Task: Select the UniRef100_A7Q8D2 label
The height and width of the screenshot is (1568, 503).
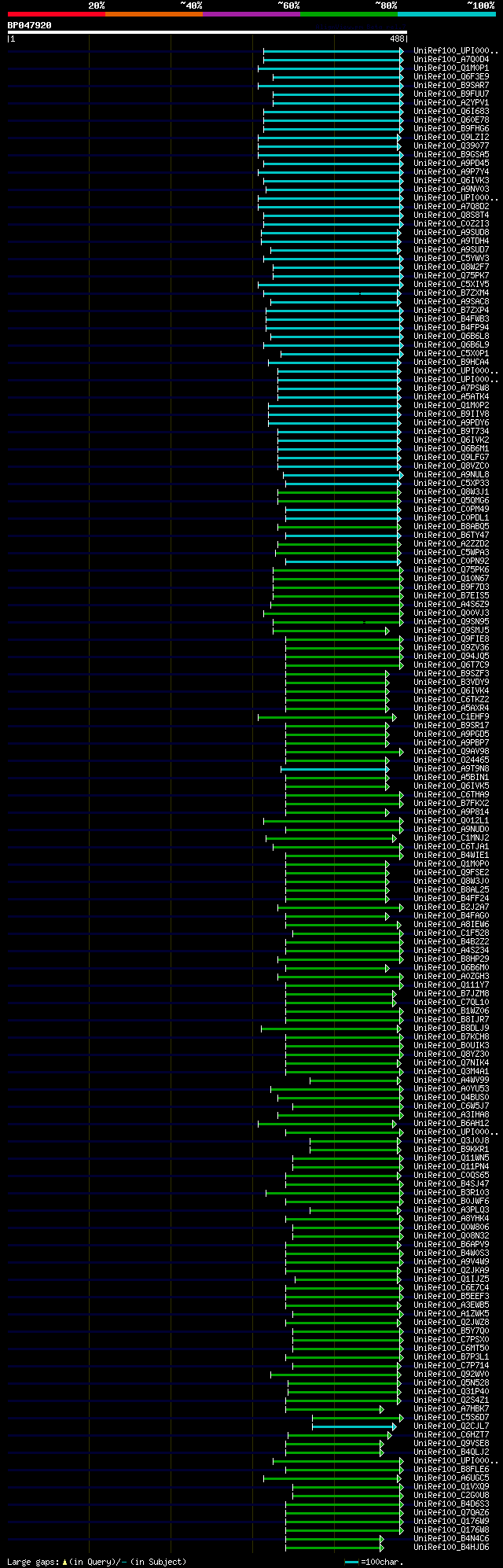Action: click(x=451, y=206)
